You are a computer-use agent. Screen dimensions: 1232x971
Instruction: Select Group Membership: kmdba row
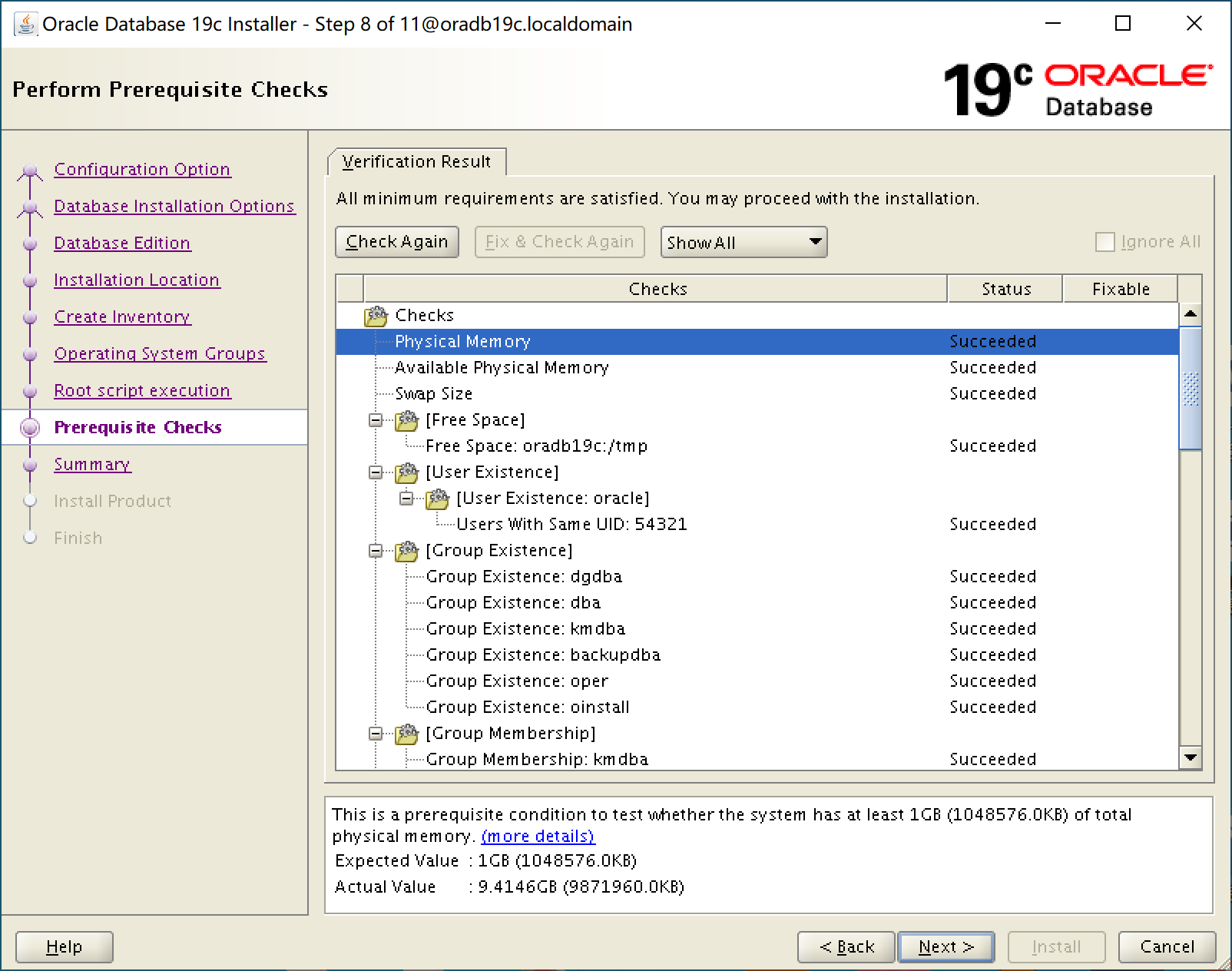[x=757, y=759]
